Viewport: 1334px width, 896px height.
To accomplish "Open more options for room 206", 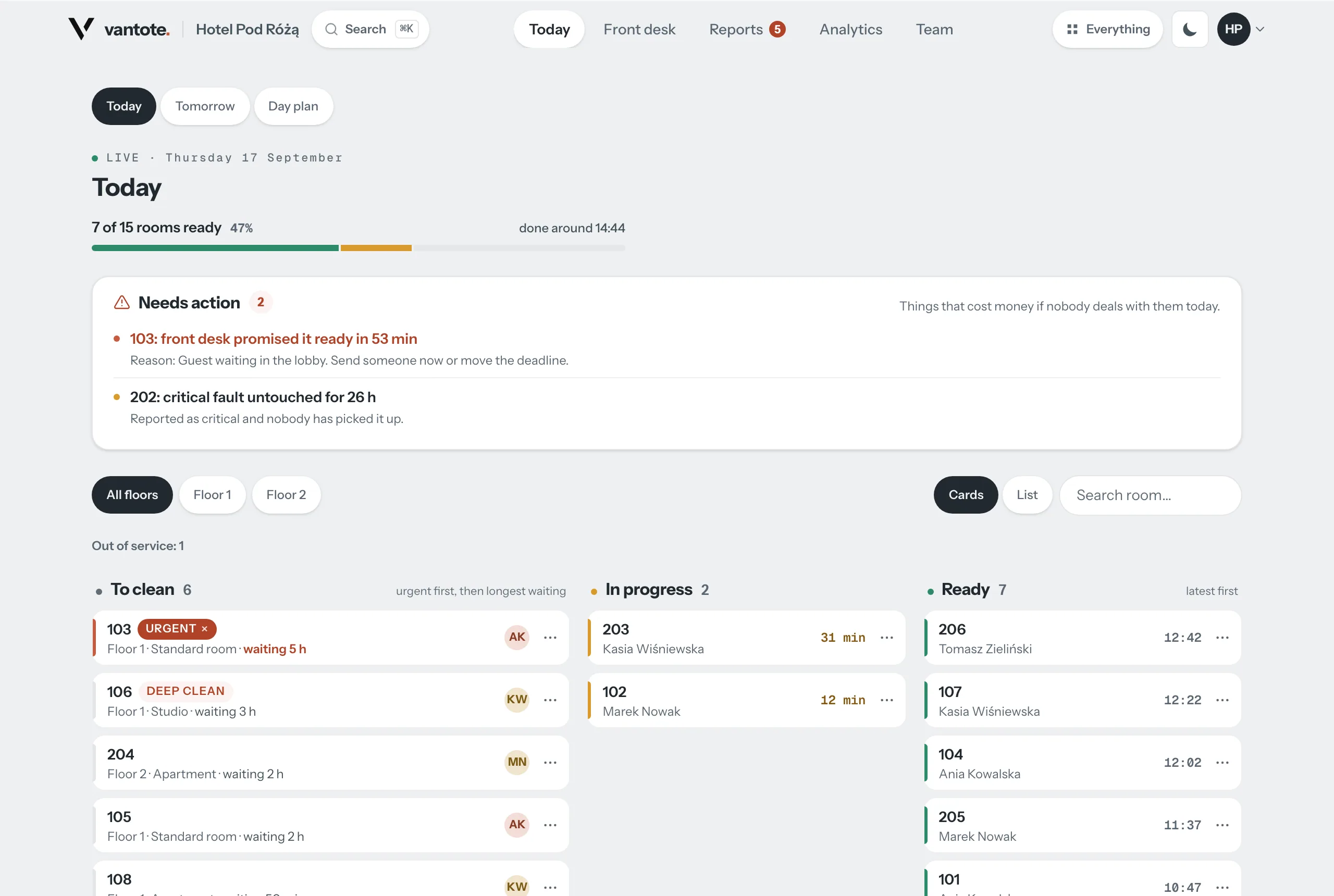I will pos(1222,638).
